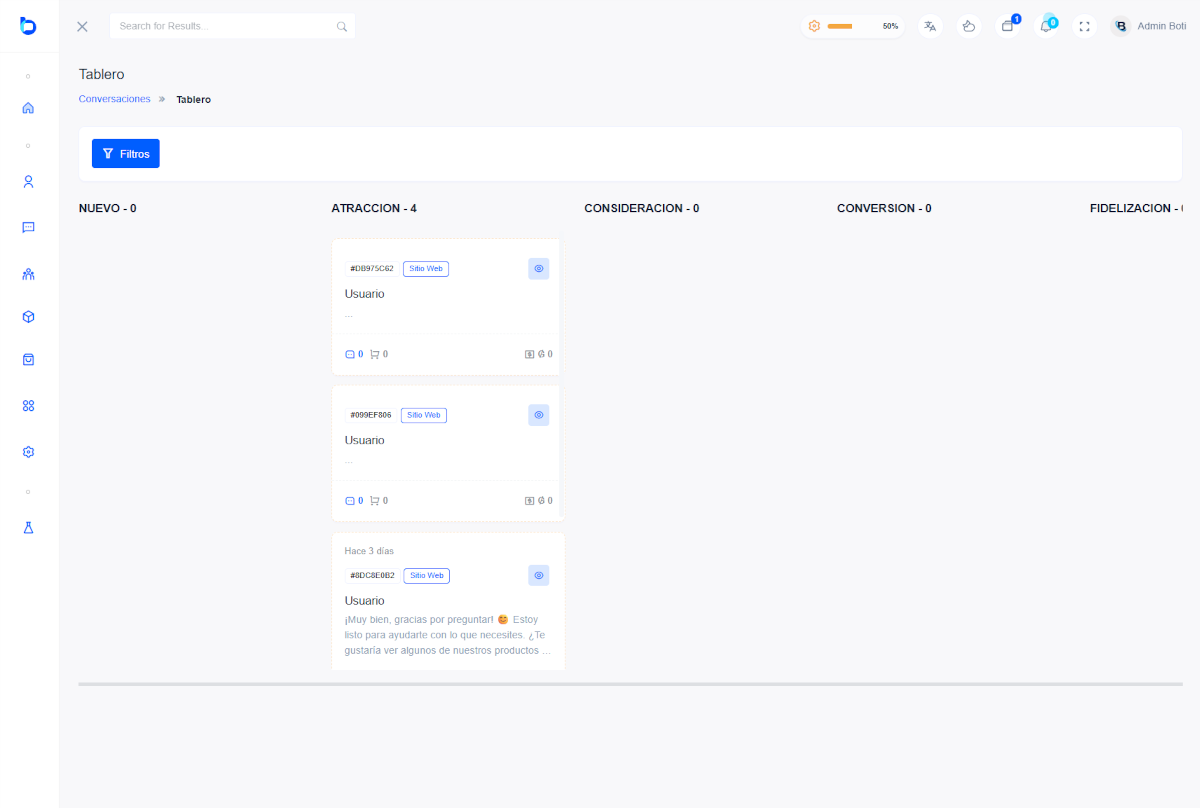Screen dimensions: 1200x808
Task: Open the chat conversations sidebar icon
Action: [x=28, y=227]
